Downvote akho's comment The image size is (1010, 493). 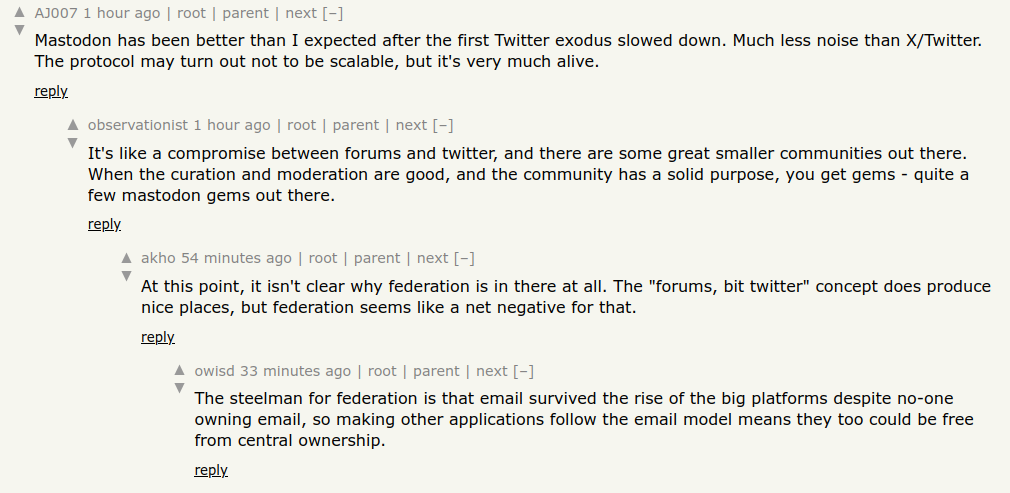(x=126, y=275)
